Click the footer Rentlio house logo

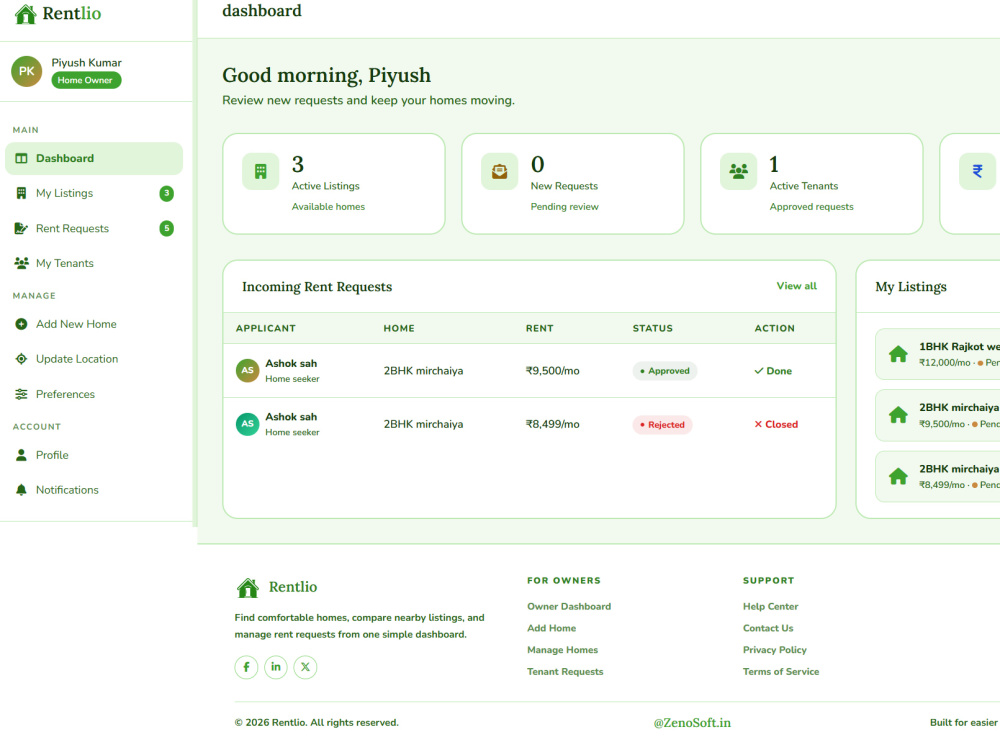click(x=247, y=587)
